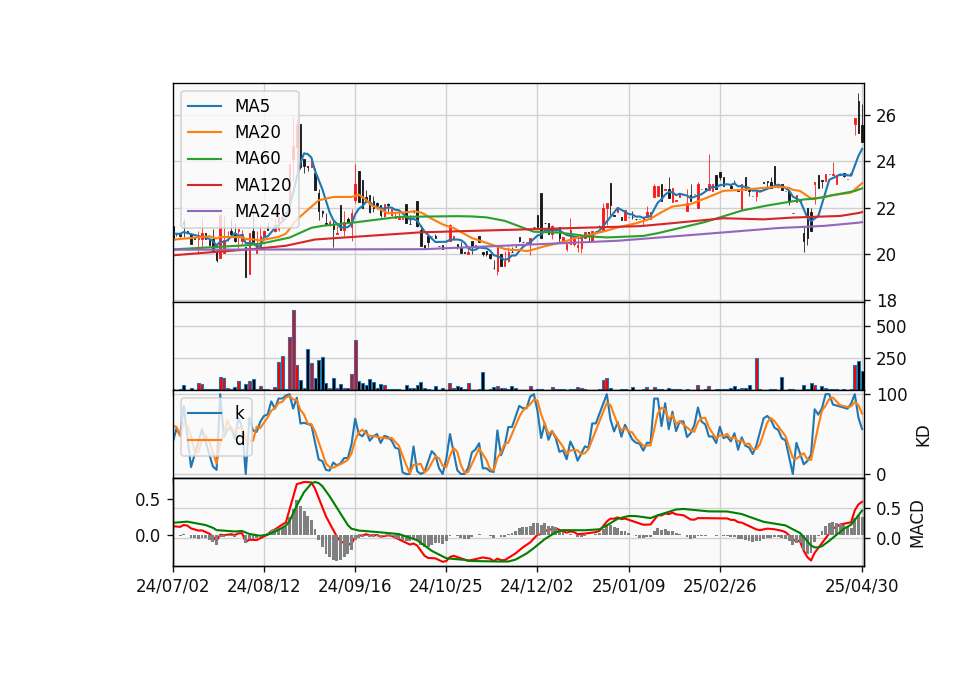Click the date label 24/10/25

click(446, 586)
